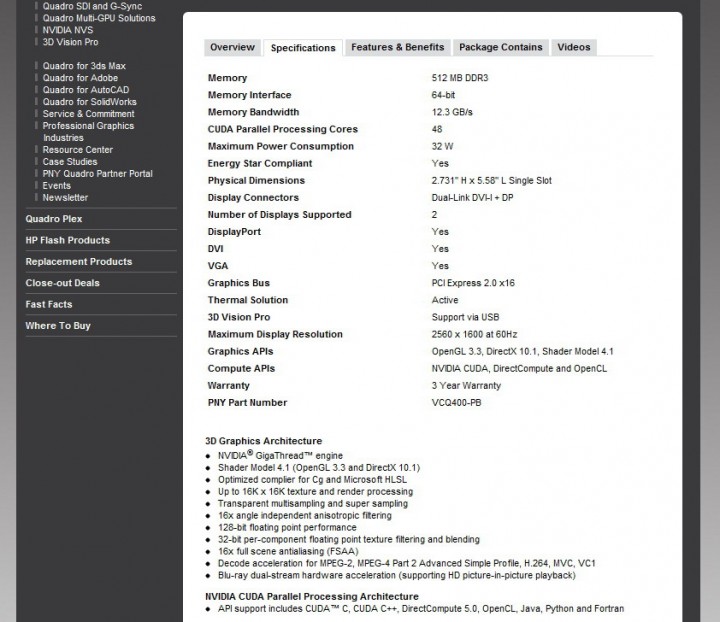
Task: Select the Specifications tab
Action: point(303,48)
